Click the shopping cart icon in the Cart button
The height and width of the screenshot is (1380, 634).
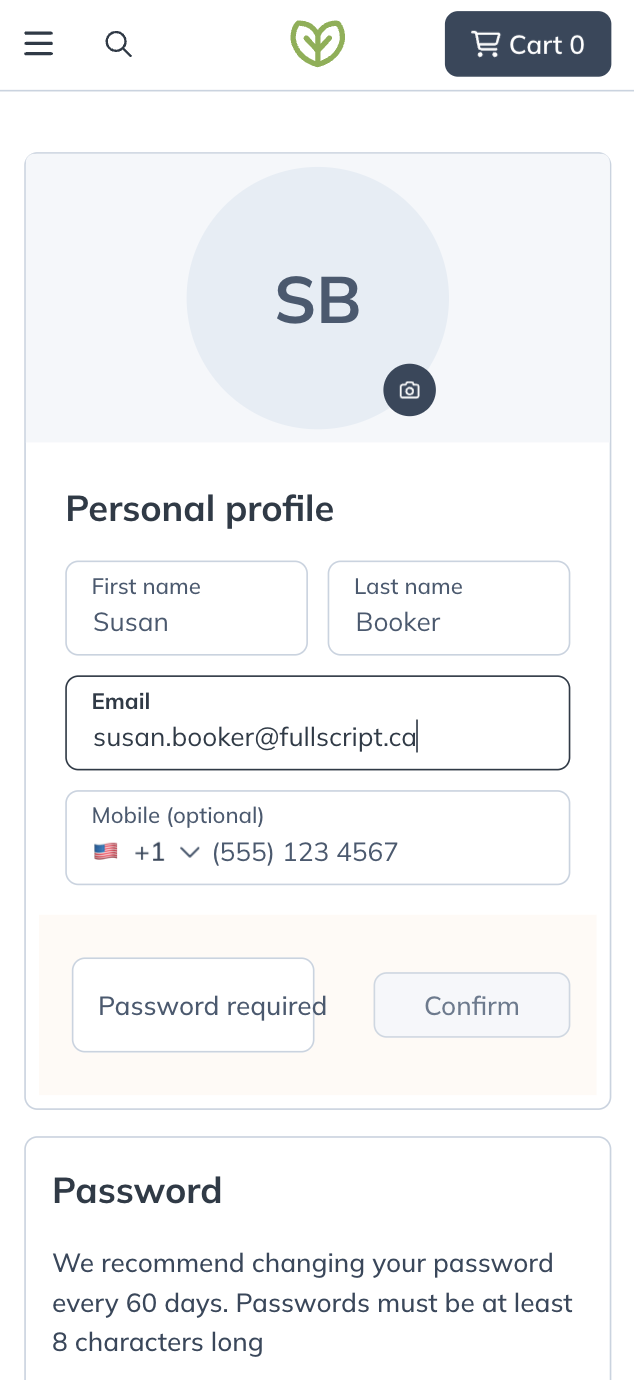pyautogui.click(x=486, y=43)
